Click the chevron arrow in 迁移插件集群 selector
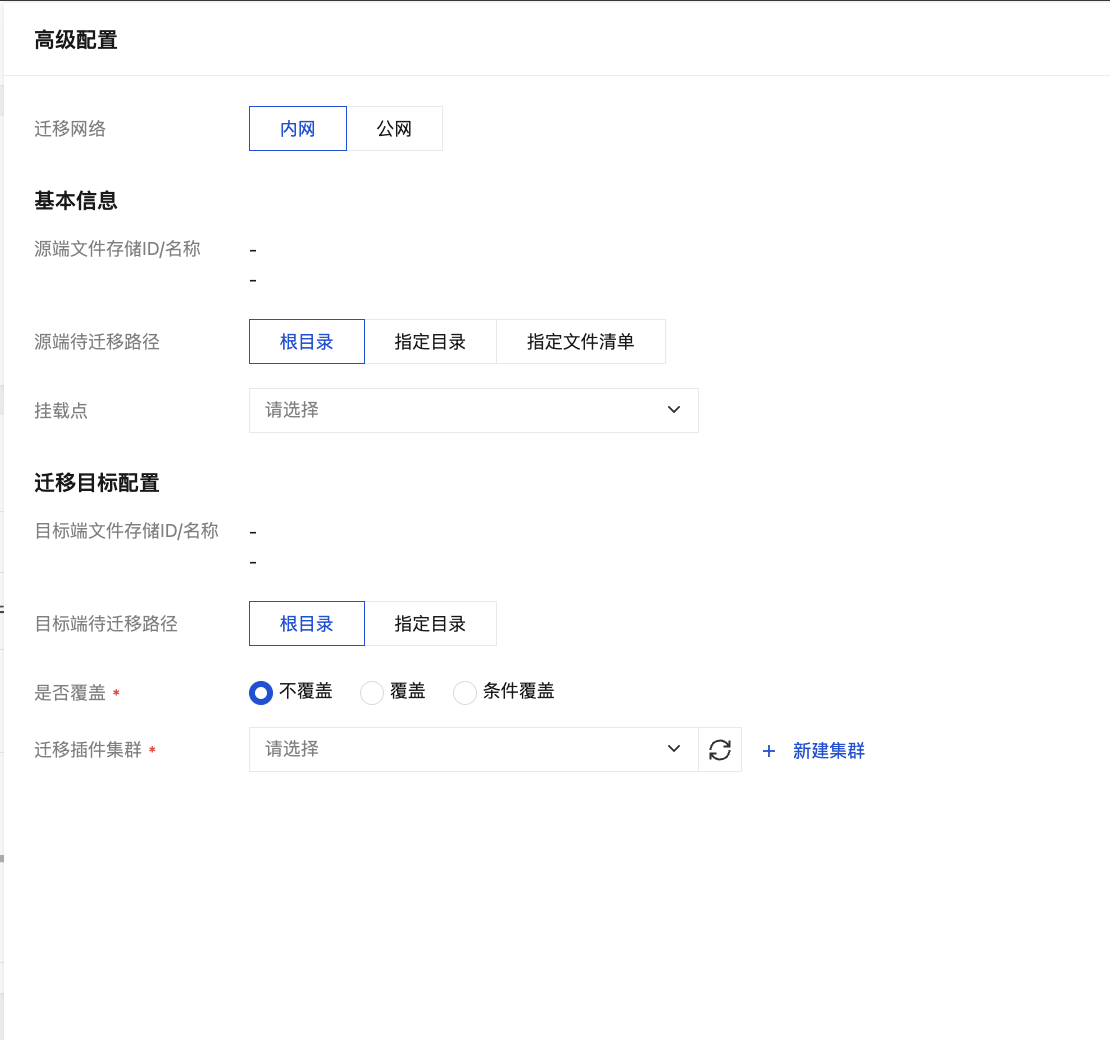 674,750
